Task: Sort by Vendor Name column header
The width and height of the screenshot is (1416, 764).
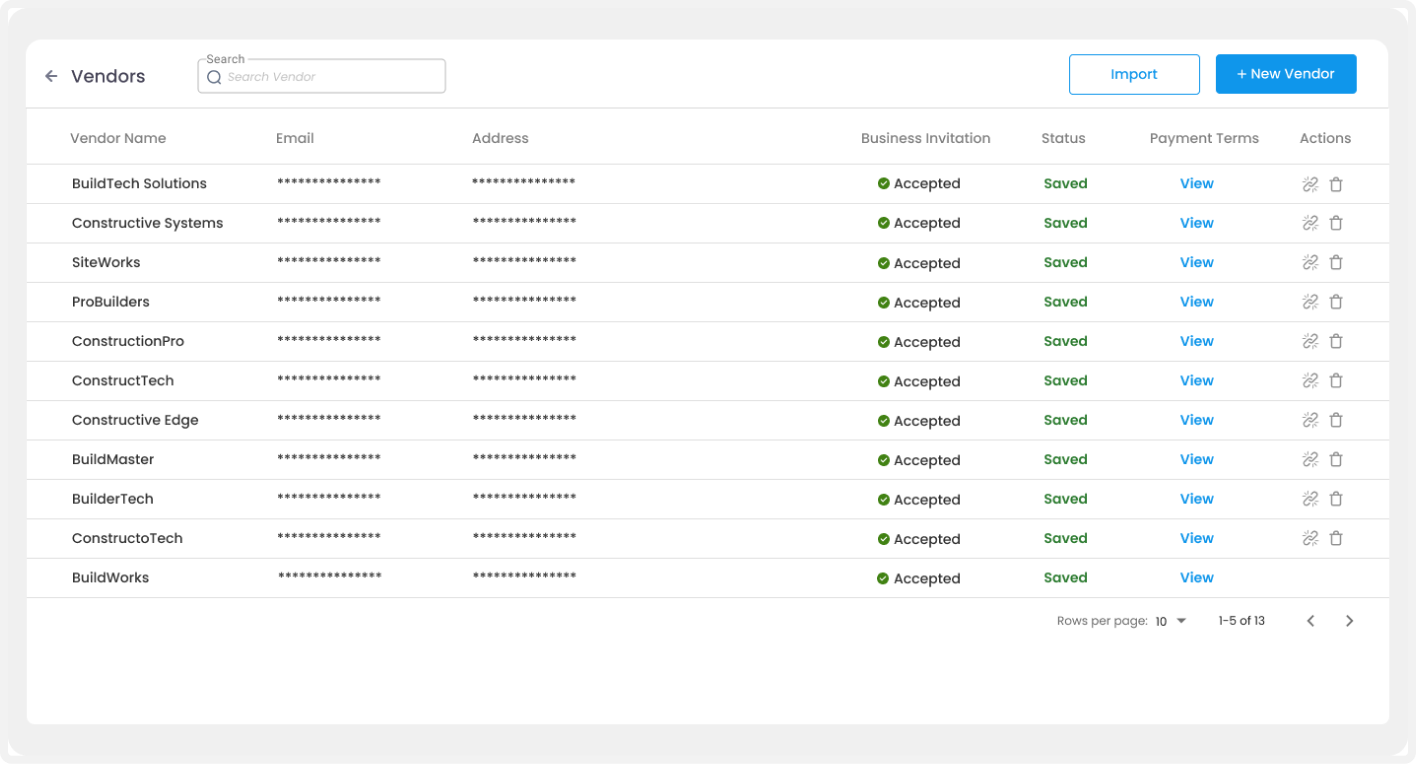Action: [118, 138]
